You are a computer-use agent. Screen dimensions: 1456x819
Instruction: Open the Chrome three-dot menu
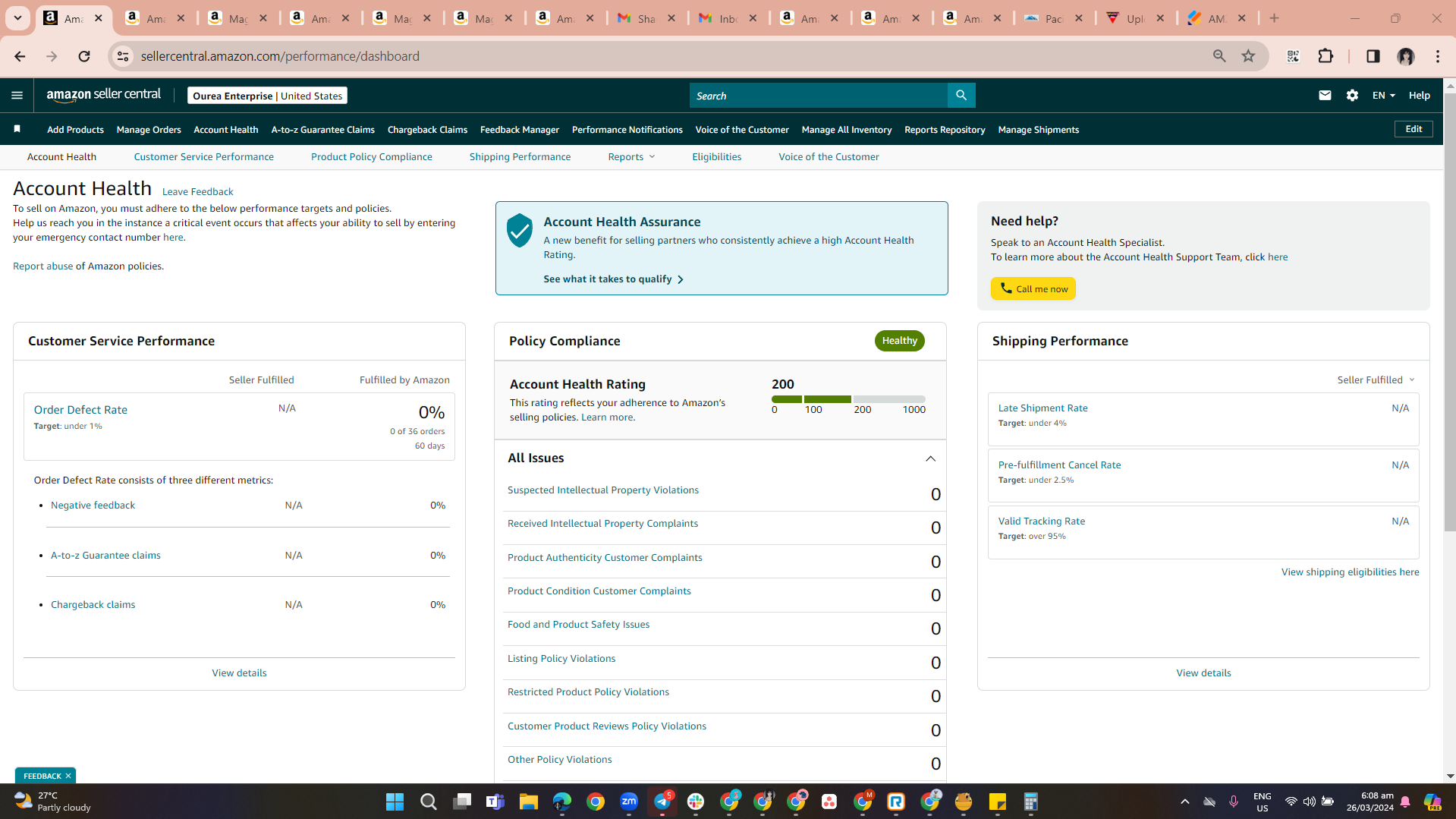[1438, 56]
